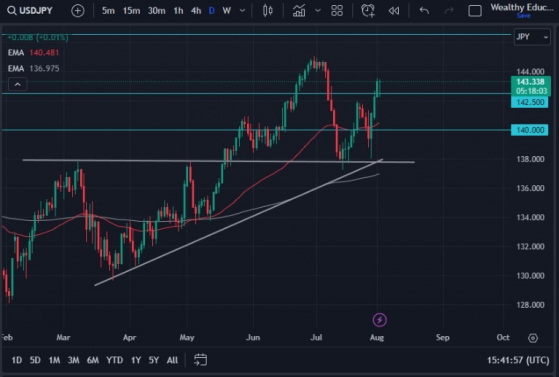The width and height of the screenshot is (559, 377).
Task: Open the candlestick chart style menu
Action: (268, 11)
